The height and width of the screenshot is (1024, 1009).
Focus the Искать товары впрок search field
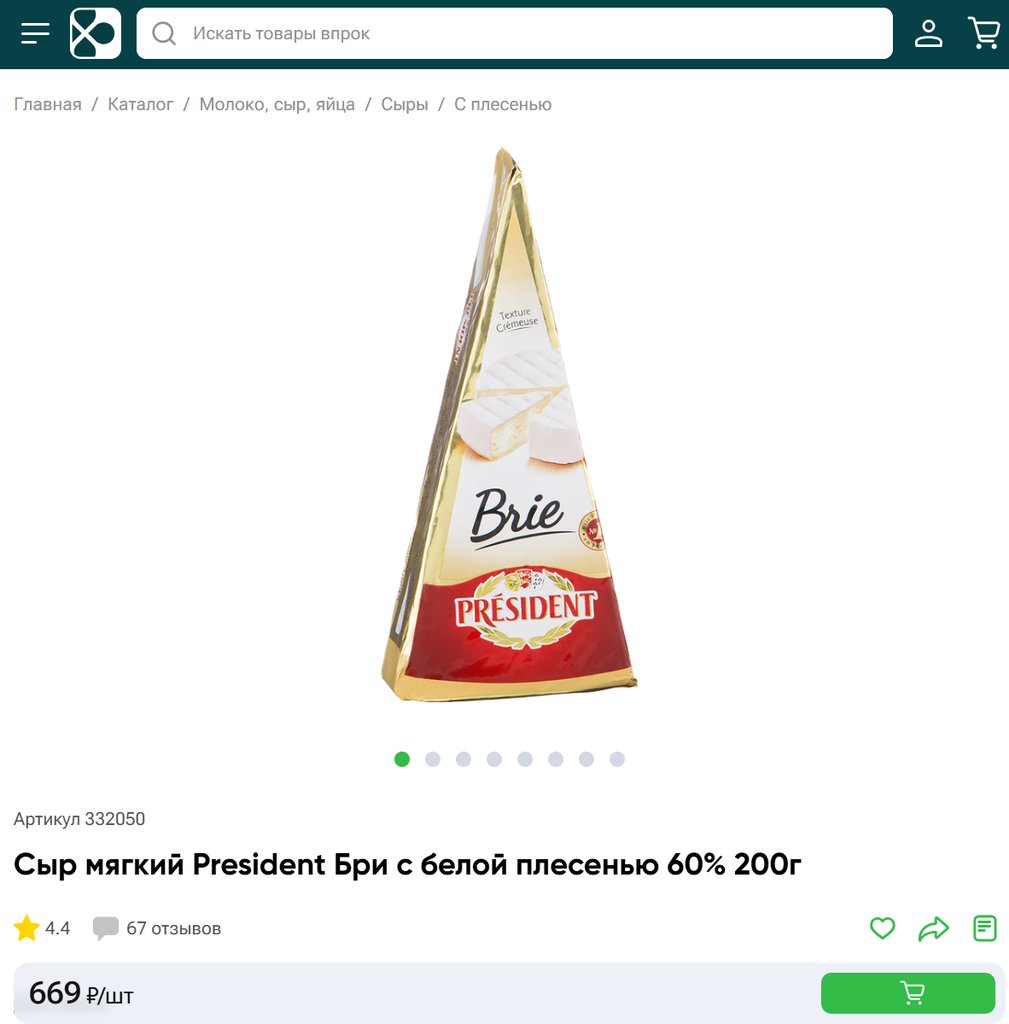(515, 33)
